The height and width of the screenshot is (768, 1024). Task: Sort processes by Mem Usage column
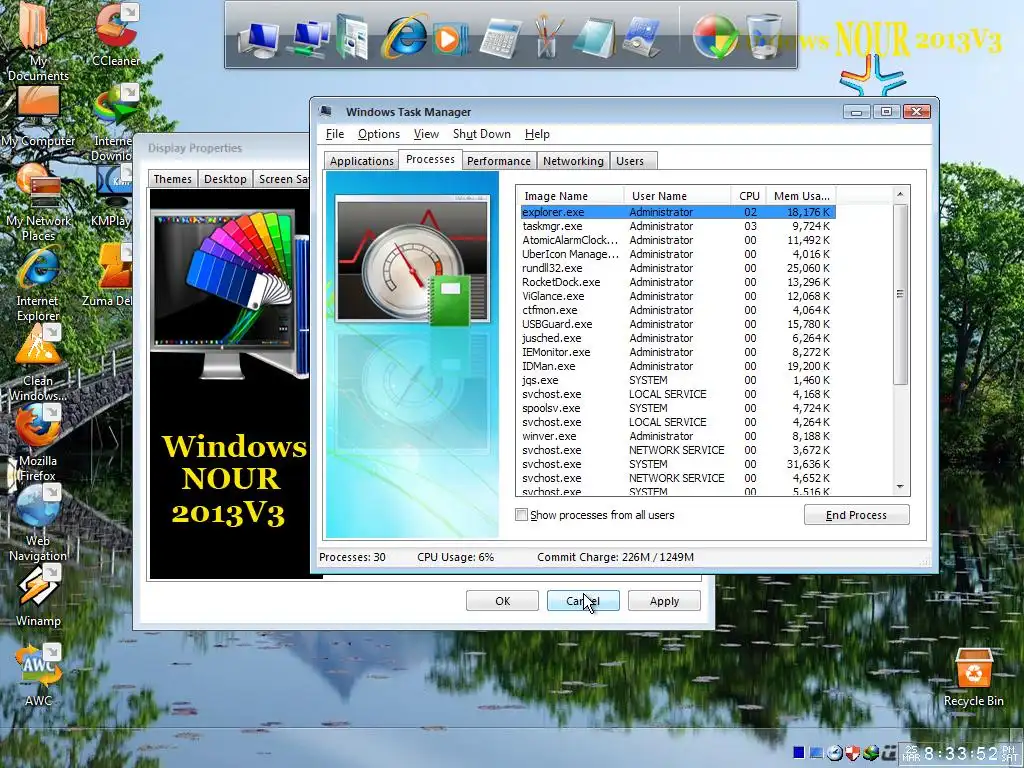point(801,195)
